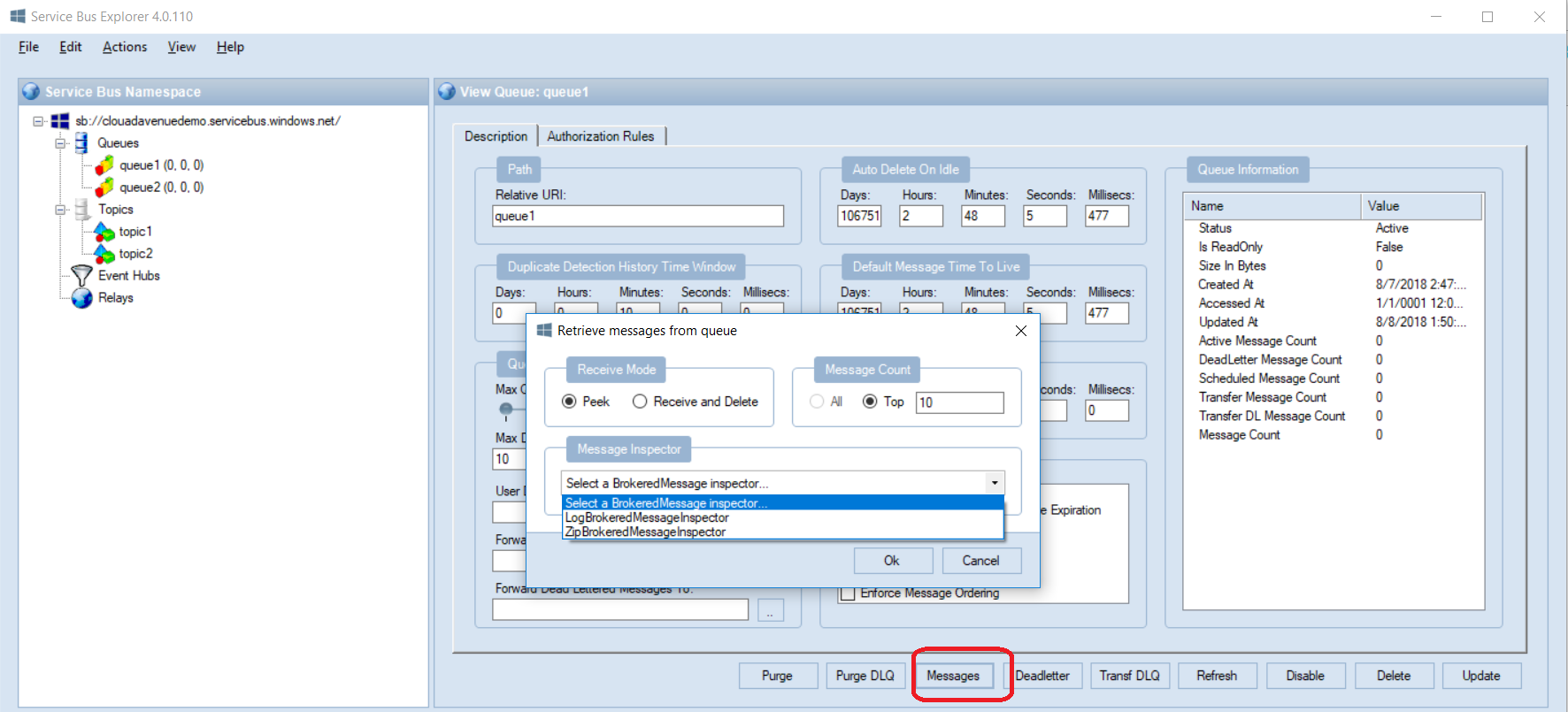Screen dimensions: 1568x712
Task: Open the File menu
Action: (28, 47)
